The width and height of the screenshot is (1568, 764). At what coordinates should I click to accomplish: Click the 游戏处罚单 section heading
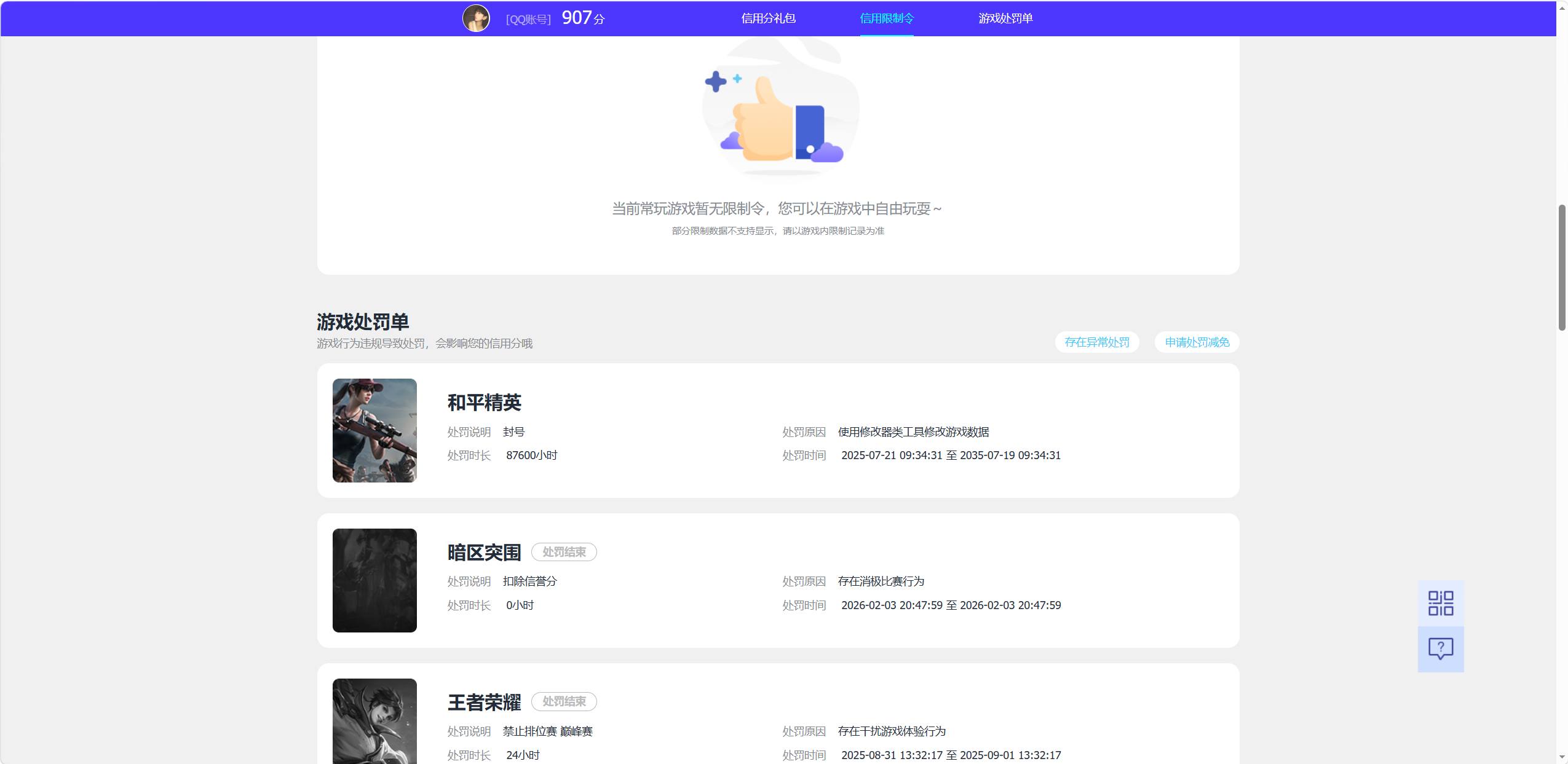[x=363, y=321]
